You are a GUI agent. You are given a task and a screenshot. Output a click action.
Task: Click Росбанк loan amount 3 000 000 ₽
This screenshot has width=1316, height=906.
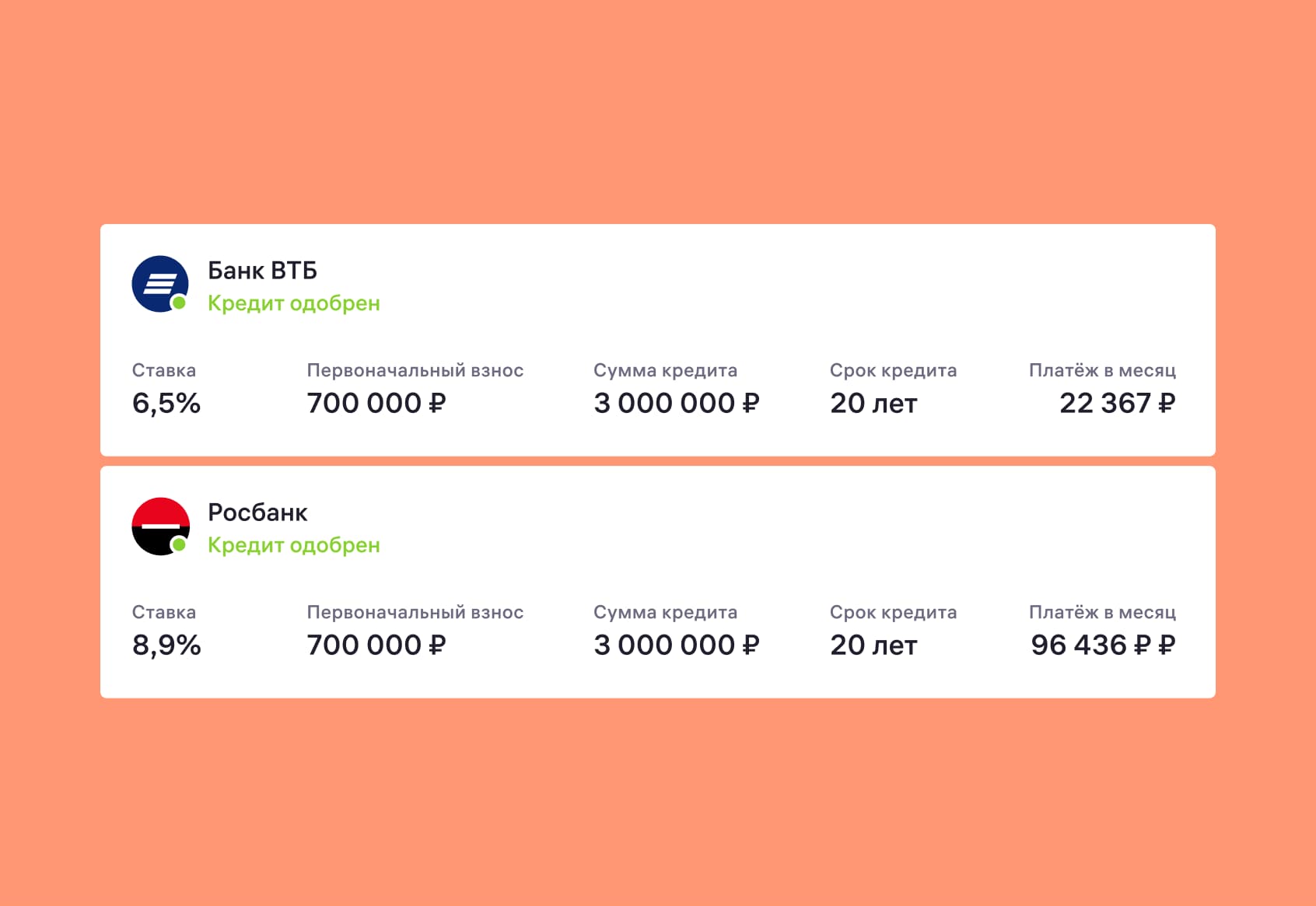point(676,645)
